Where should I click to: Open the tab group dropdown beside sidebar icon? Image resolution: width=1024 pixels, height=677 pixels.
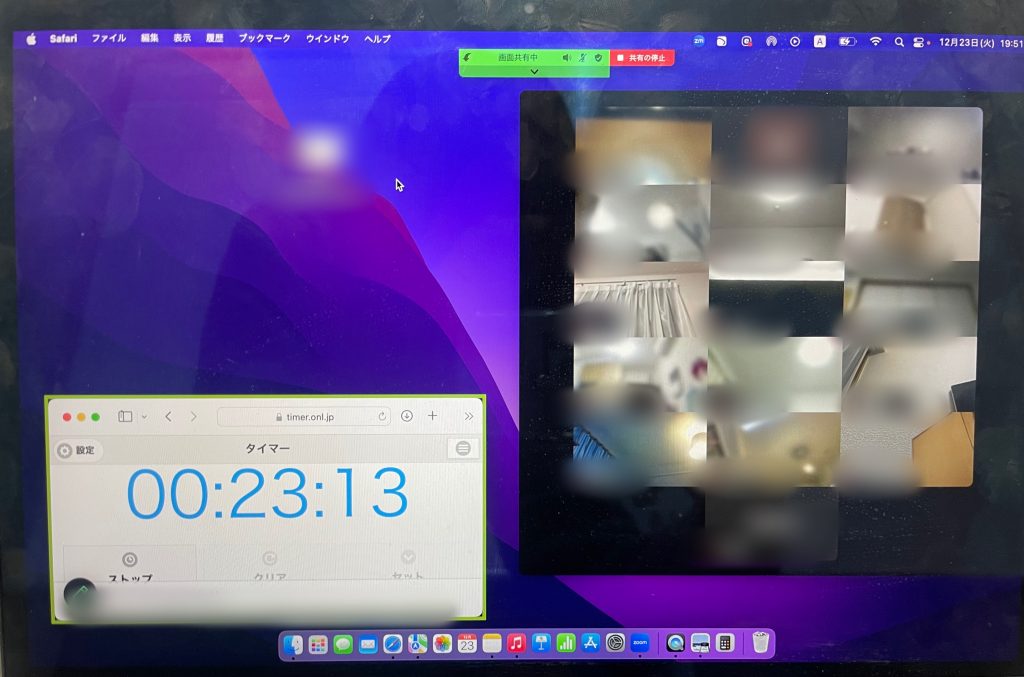pos(144,417)
